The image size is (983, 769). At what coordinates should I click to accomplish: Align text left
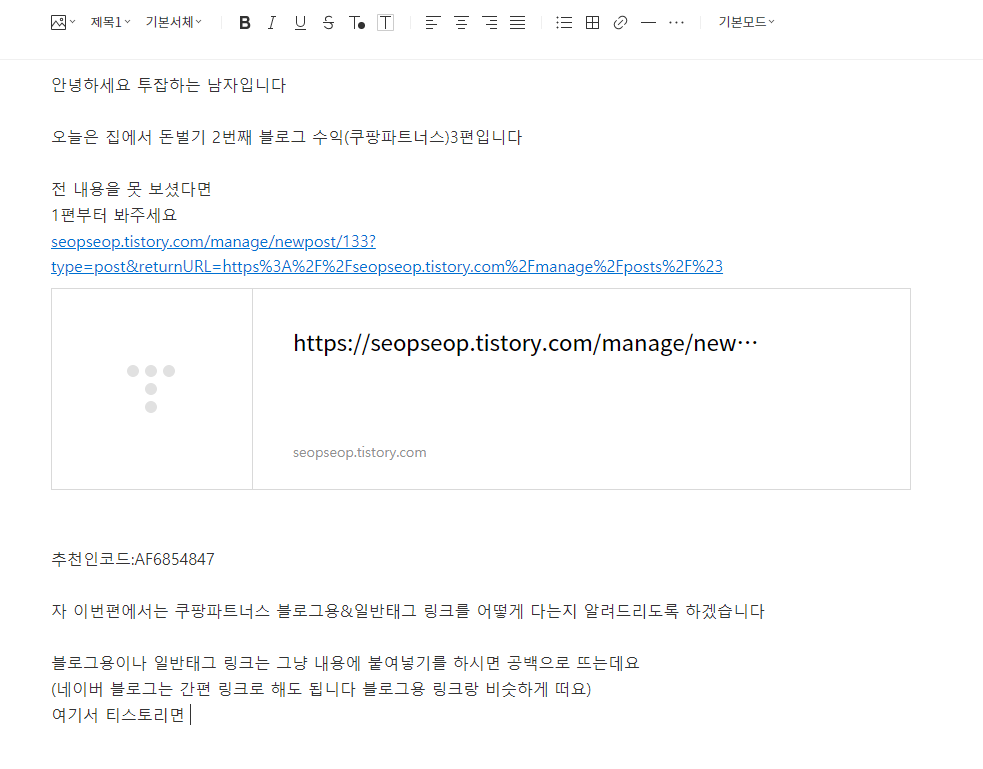pyautogui.click(x=433, y=23)
